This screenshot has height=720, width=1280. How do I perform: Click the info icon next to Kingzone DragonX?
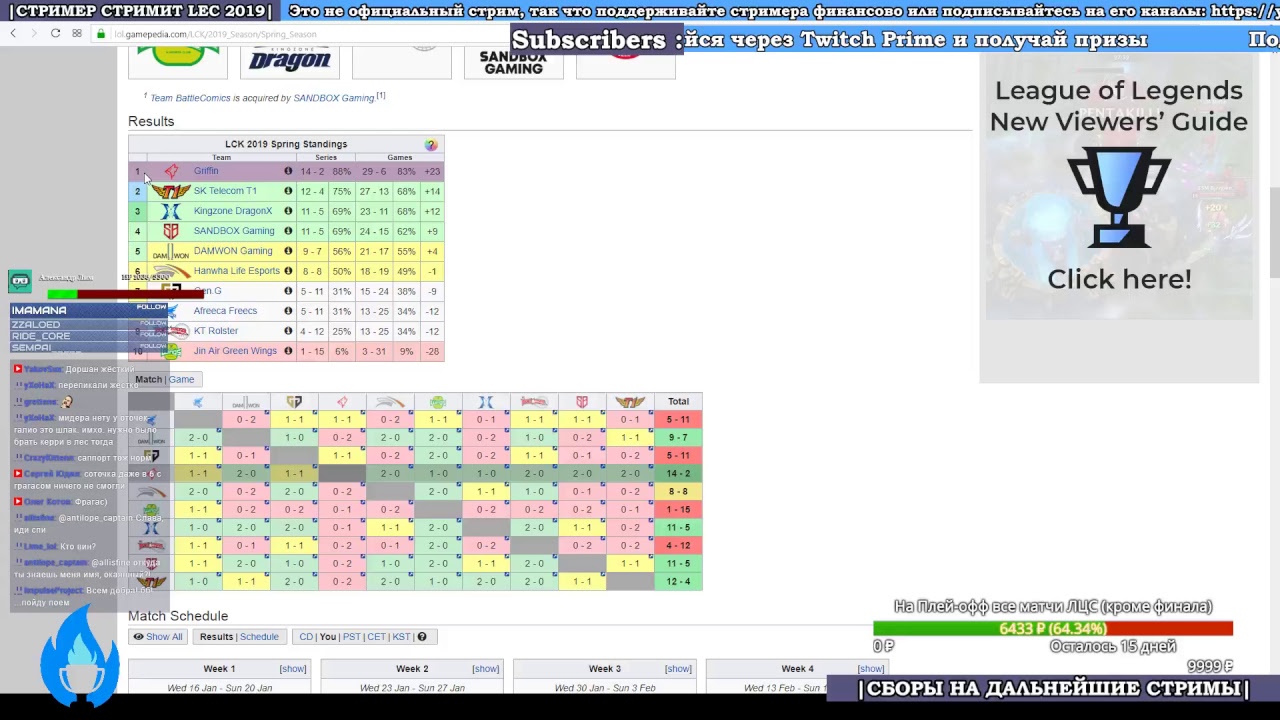[x=288, y=211]
